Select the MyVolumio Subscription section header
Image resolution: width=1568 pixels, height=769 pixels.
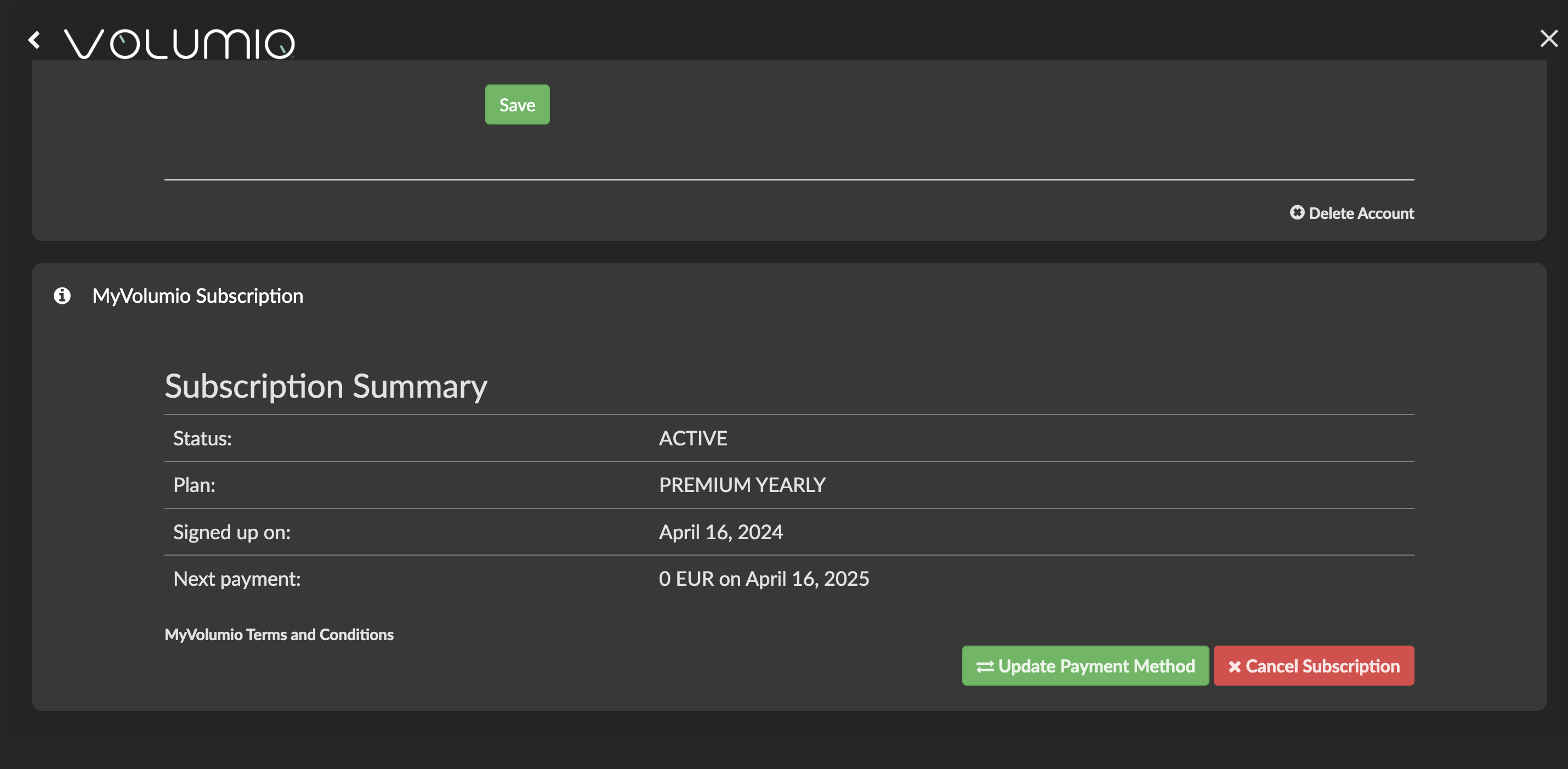click(198, 296)
